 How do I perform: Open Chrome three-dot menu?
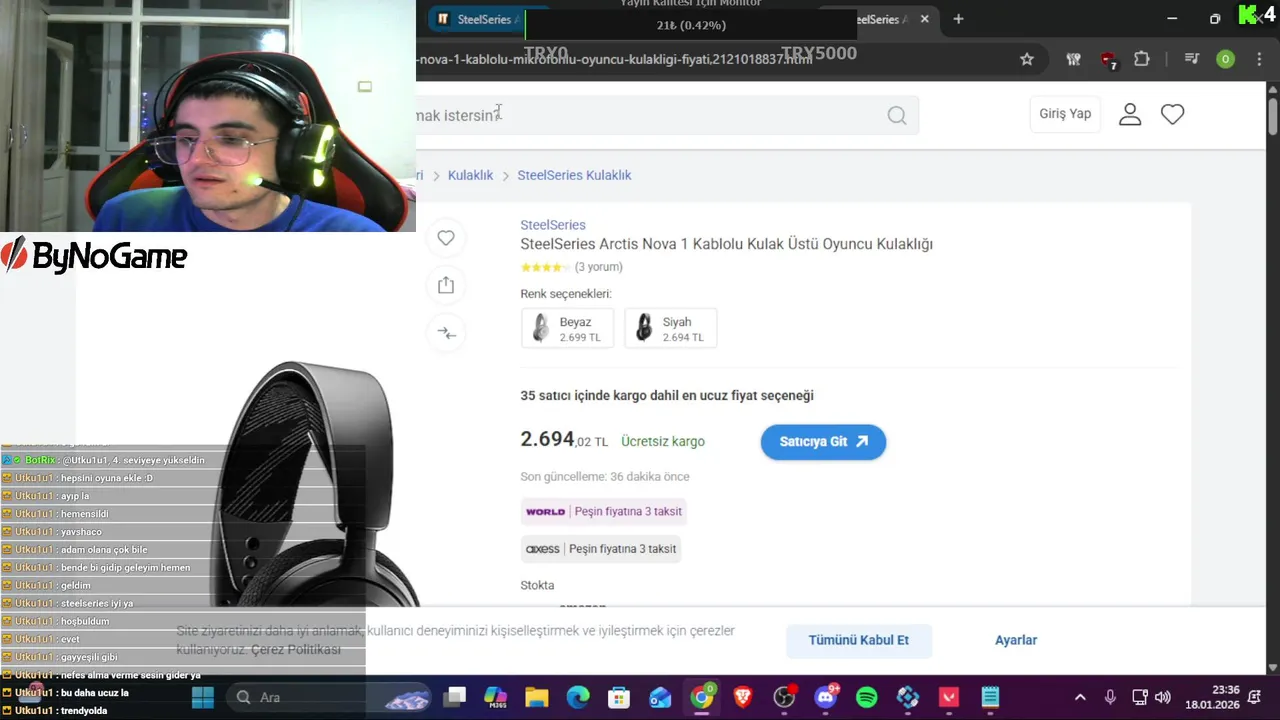1258,59
